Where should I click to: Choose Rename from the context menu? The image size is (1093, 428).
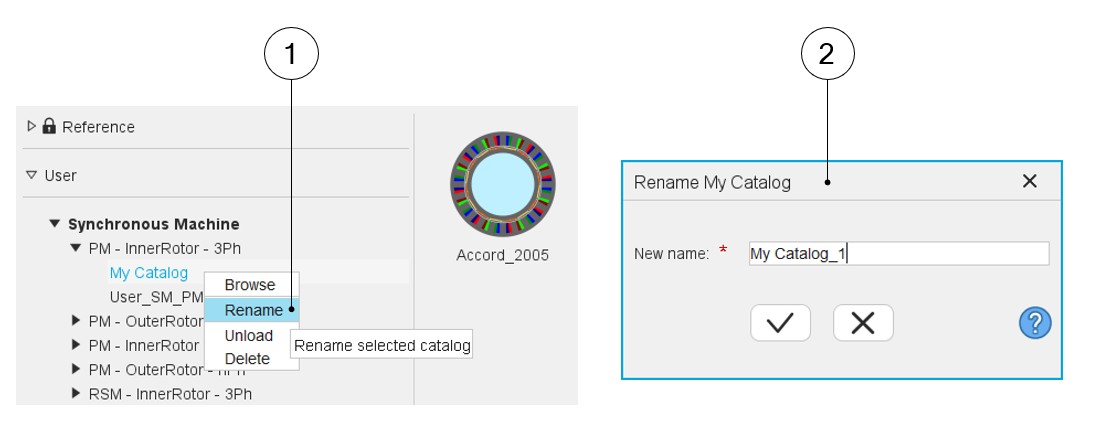coord(253,310)
